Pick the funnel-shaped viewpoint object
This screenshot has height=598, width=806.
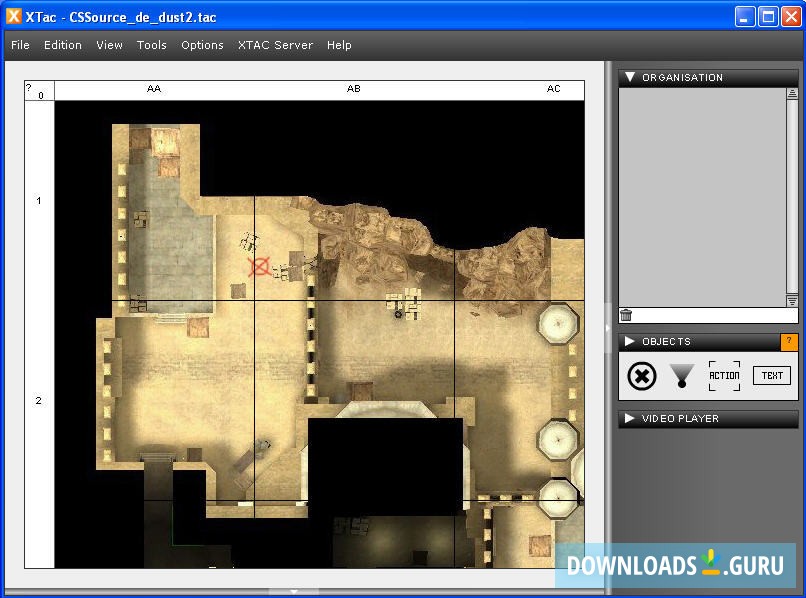pos(681,376)
